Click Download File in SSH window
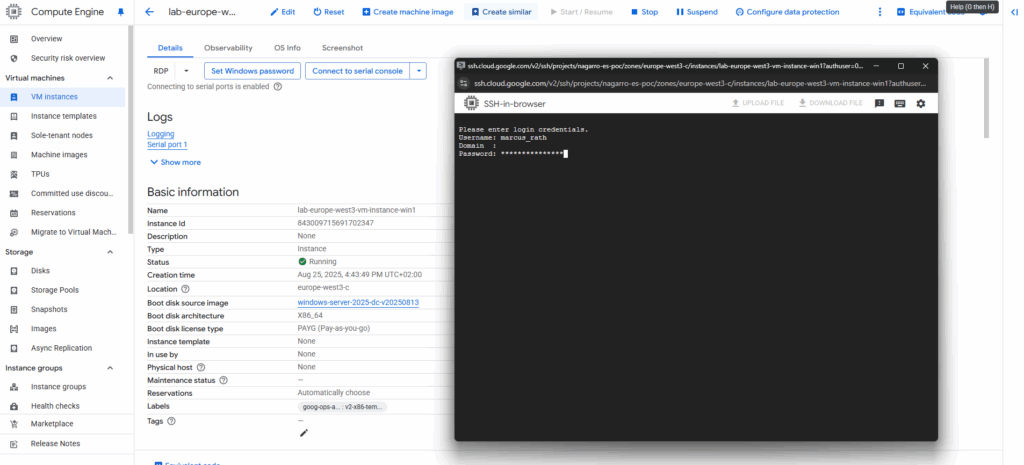This screenshot has height=465, width=1024. click(831, 103)
